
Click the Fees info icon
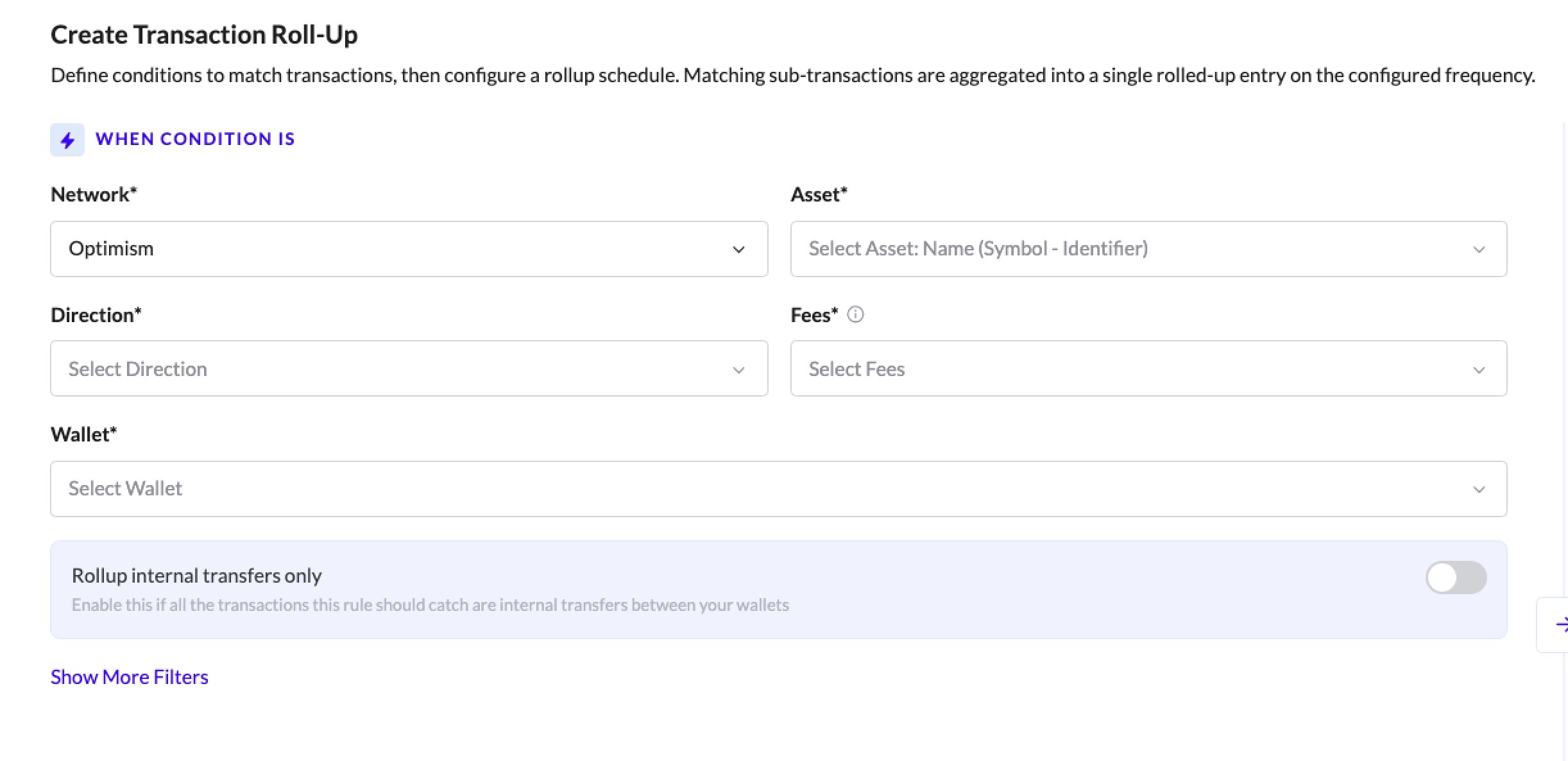855,314
